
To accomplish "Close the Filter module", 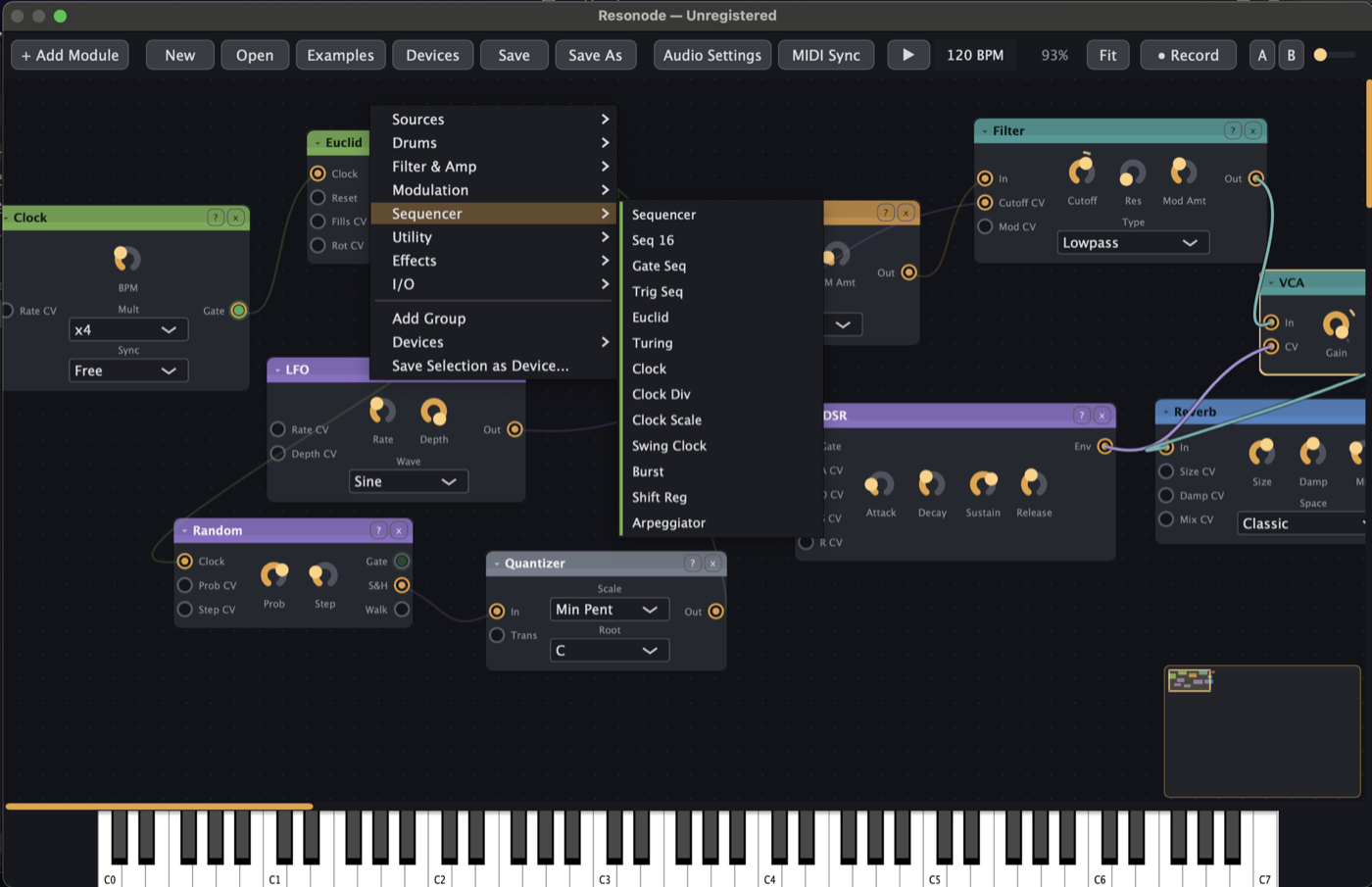I will coord(1252,130).
